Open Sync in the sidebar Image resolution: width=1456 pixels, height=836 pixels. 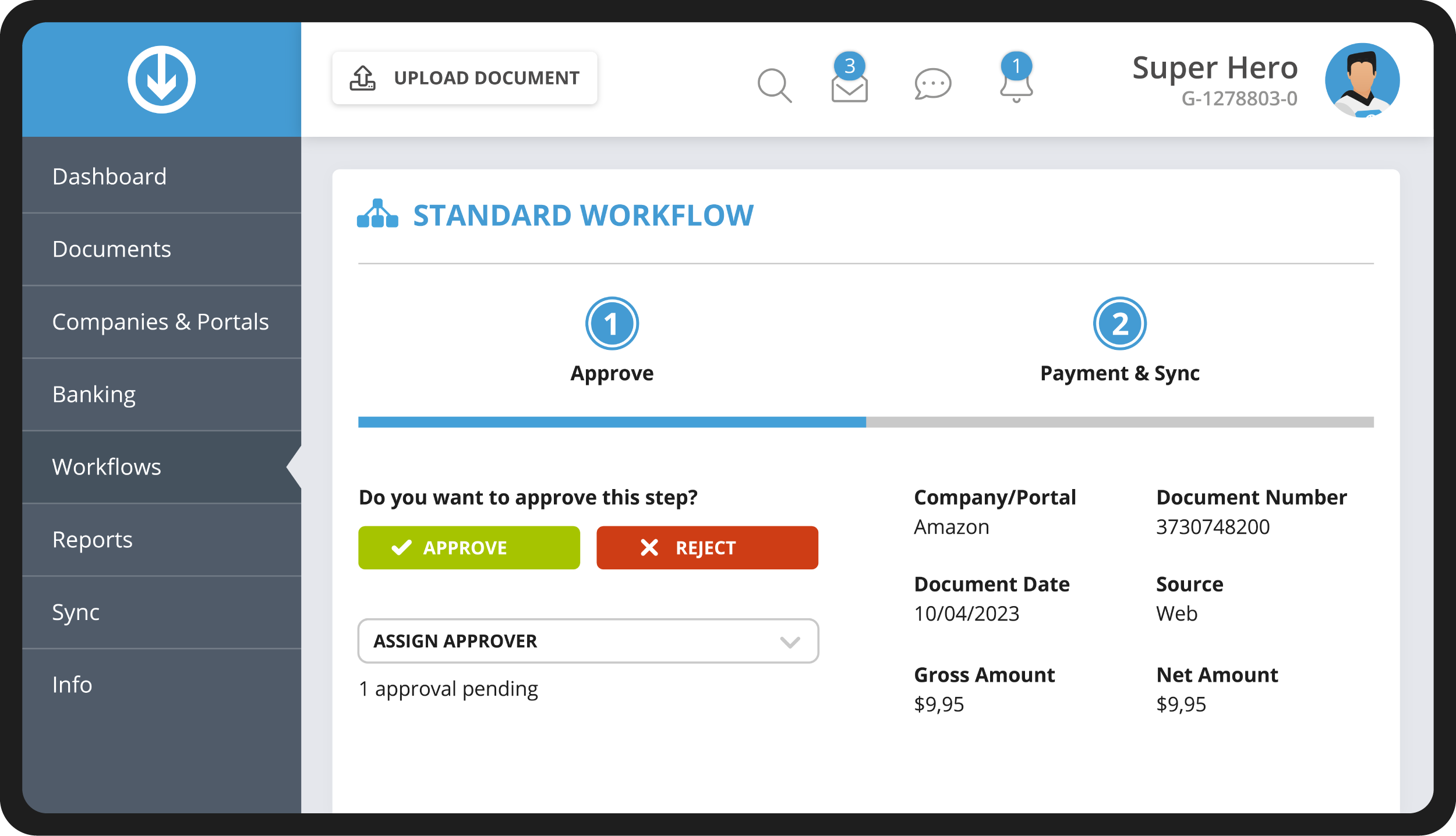coord(161,612)
